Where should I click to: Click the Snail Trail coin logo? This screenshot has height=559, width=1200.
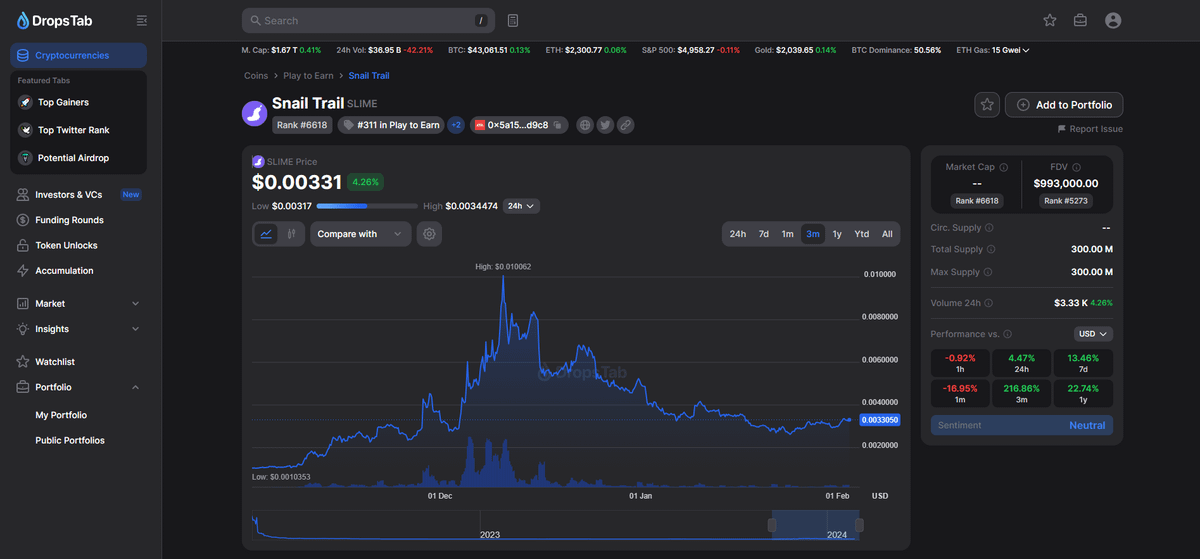255,112
